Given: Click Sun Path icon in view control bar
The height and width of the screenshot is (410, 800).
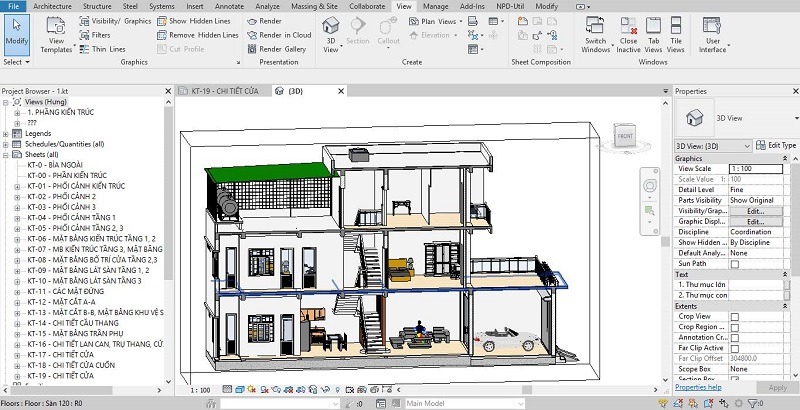Looking at the screenshot, I should (252, 390).
